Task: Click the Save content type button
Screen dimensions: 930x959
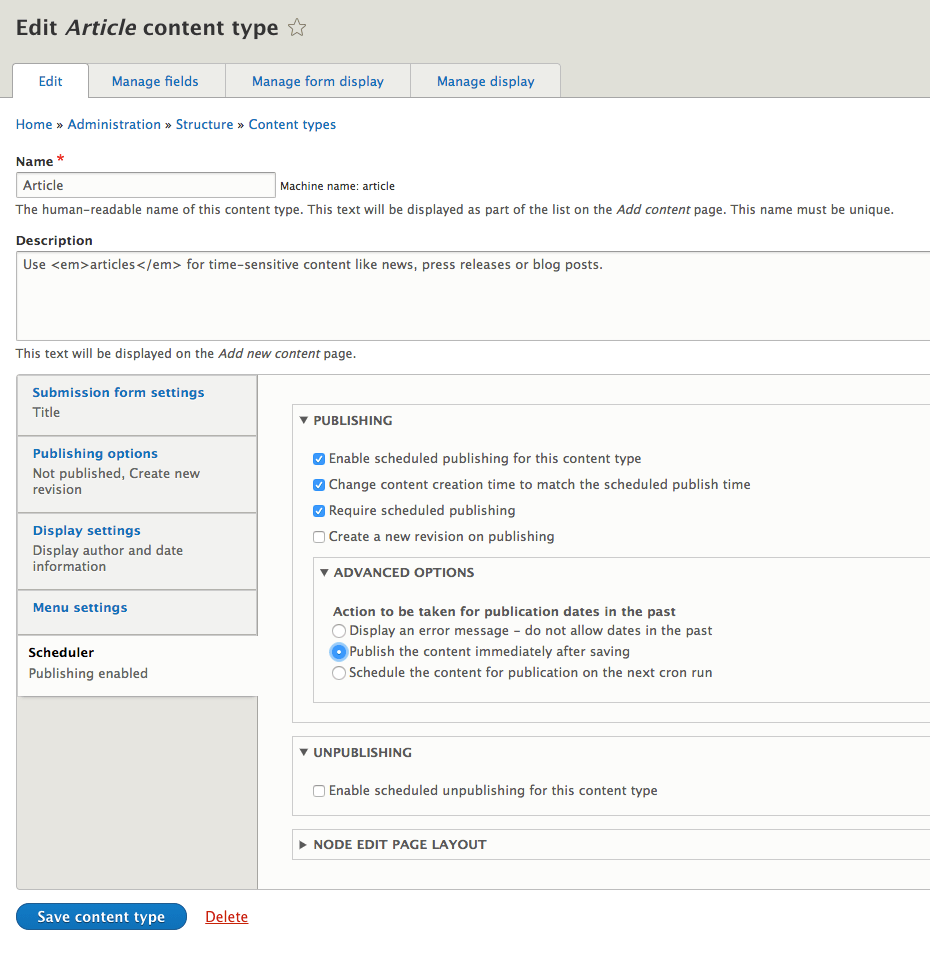Action: (101, 917)
